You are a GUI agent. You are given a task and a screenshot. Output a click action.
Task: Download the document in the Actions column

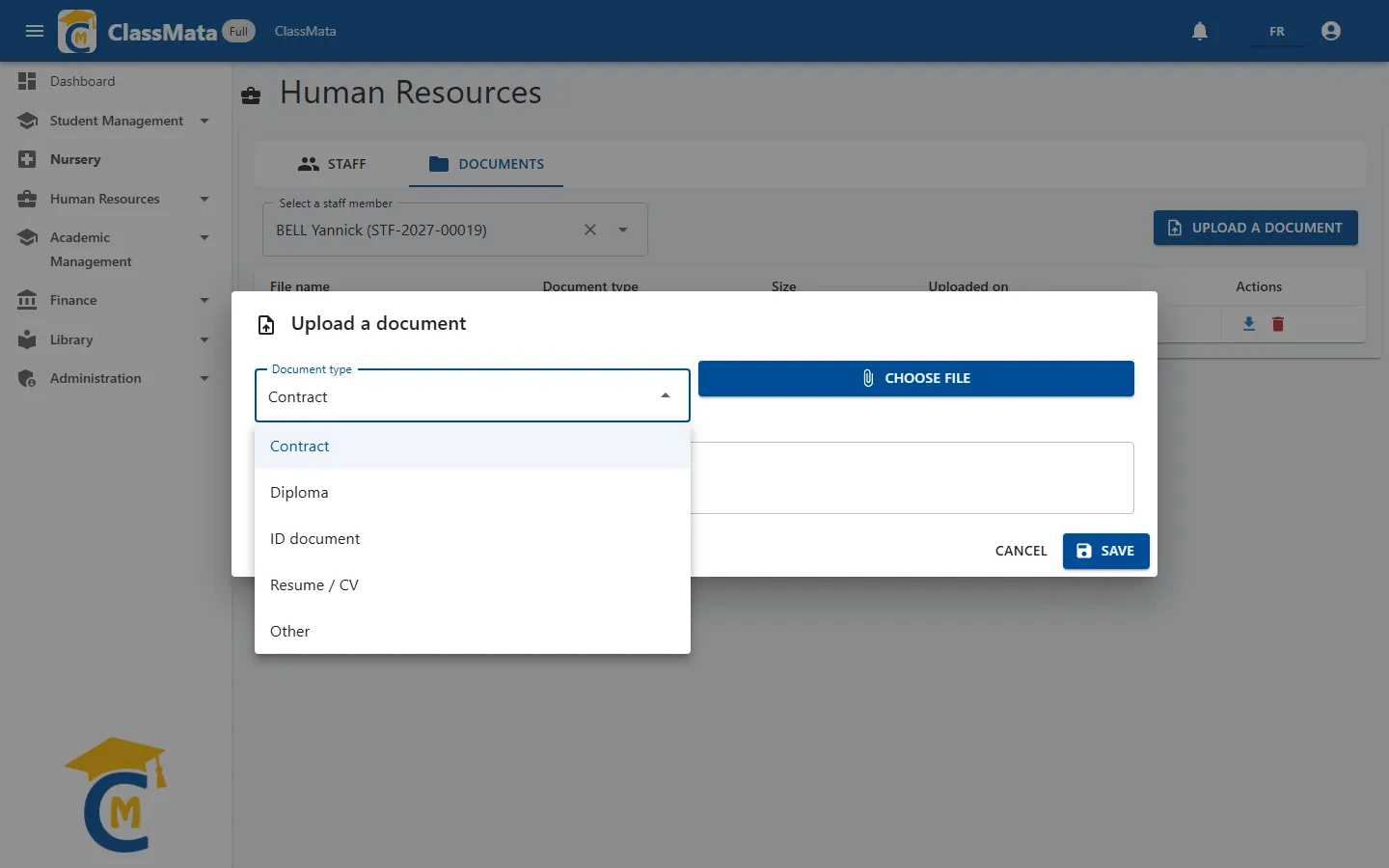click(x=1249, y=324)
